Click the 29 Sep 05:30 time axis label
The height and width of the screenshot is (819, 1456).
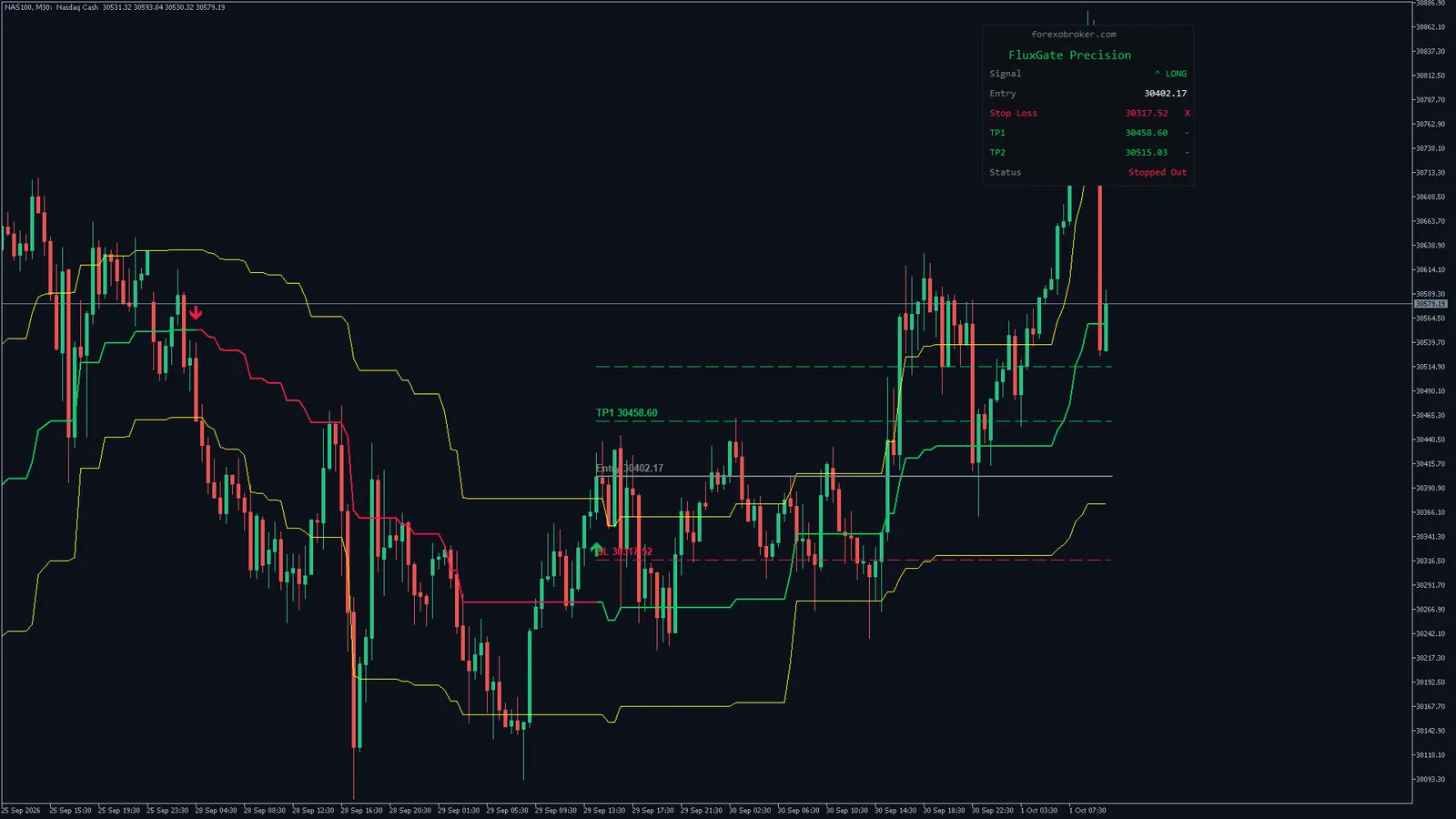(x=507, y=811)
